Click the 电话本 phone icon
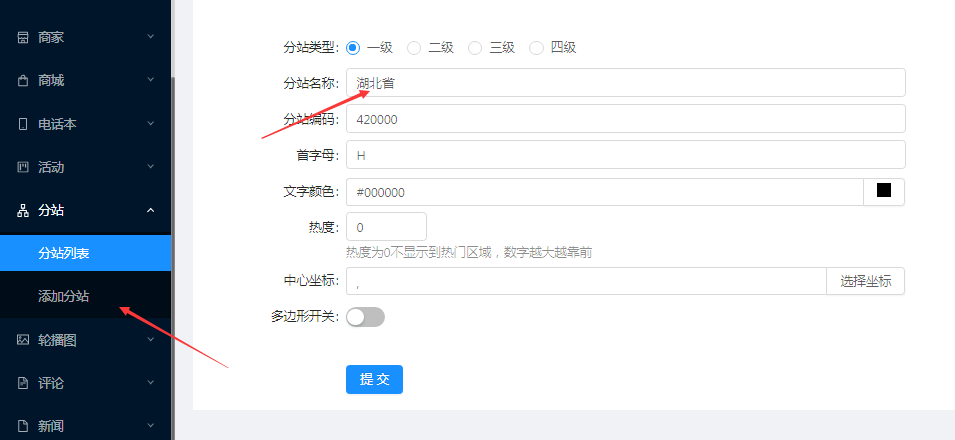 click(x=23, y=124)
